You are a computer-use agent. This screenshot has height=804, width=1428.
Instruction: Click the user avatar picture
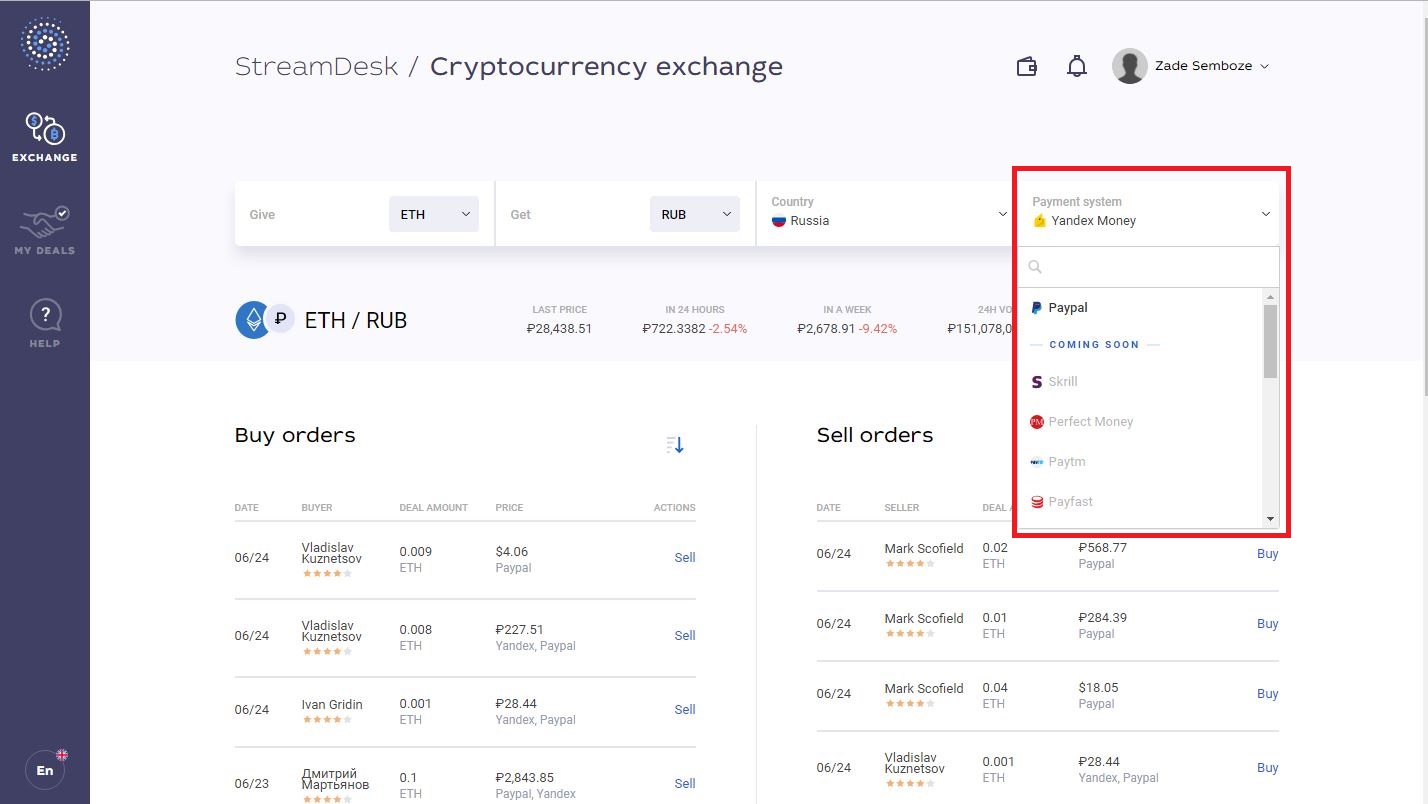(1129, 66)
